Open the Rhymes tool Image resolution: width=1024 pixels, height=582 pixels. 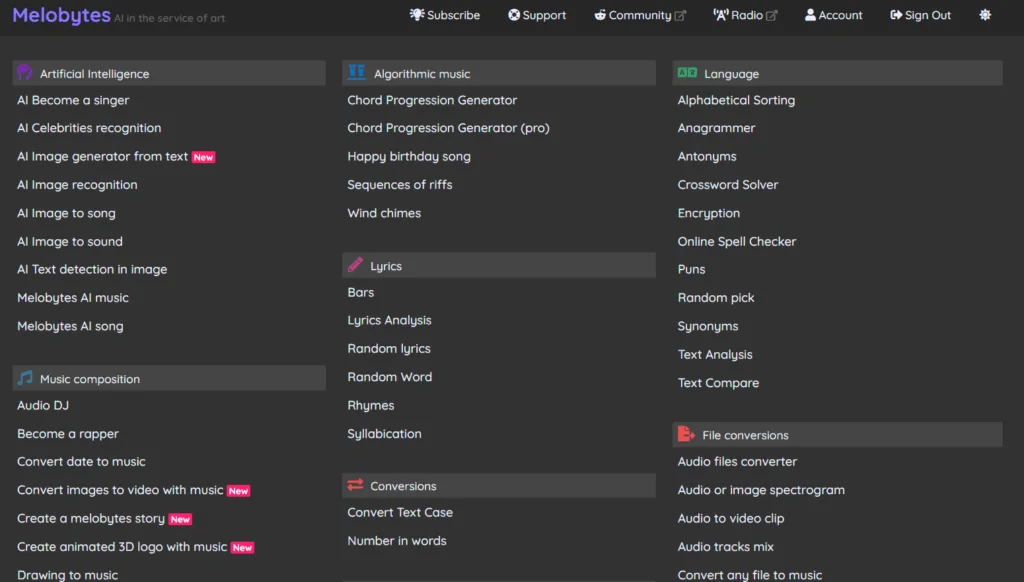click(370, 406)
